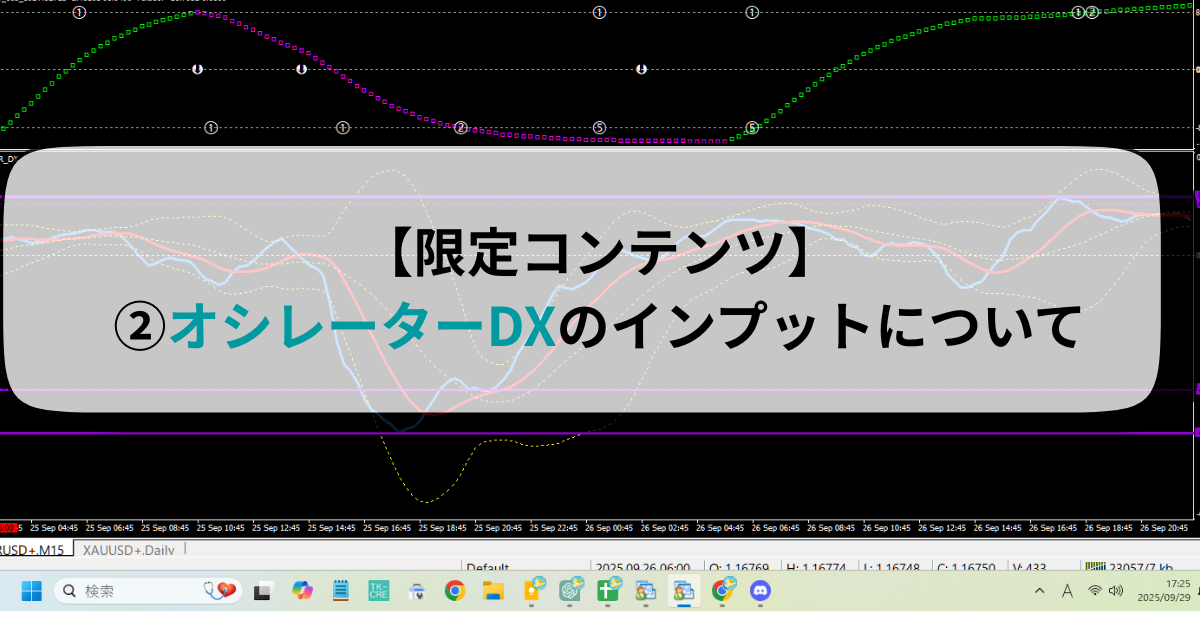Open File Explorer from the taskbar
1200x630 pixels.
493,591
